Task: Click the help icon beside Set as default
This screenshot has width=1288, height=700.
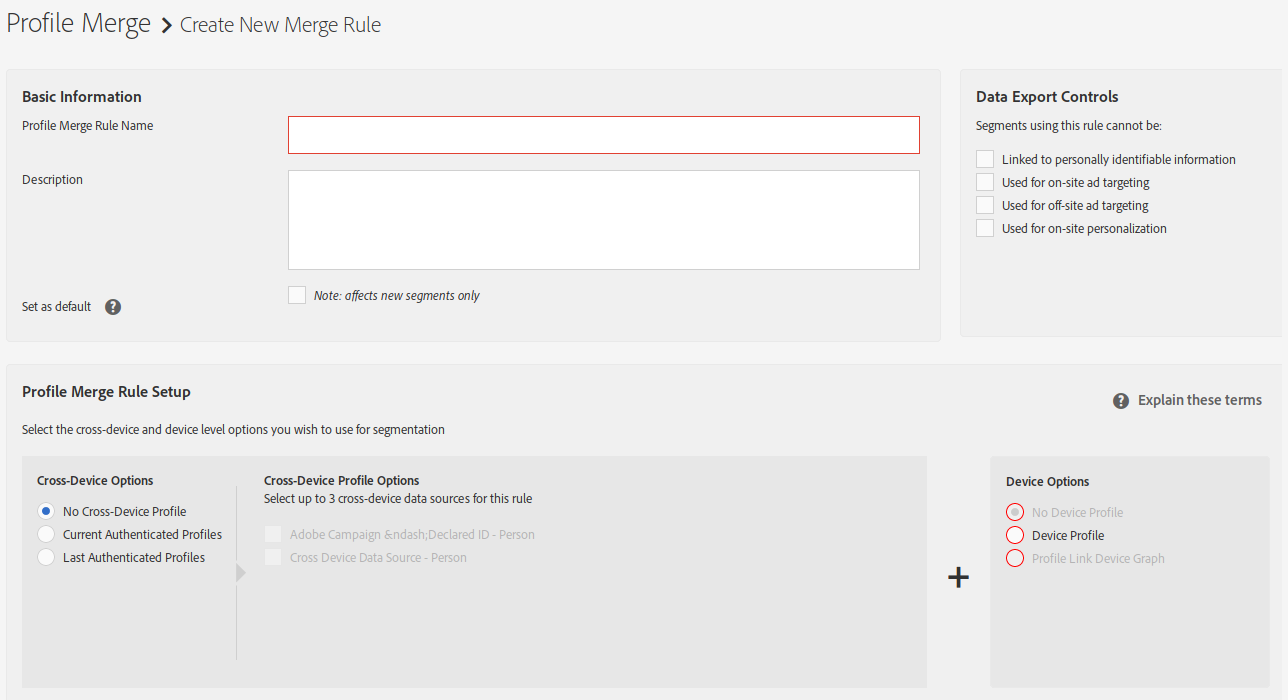Action: [113, 307]
